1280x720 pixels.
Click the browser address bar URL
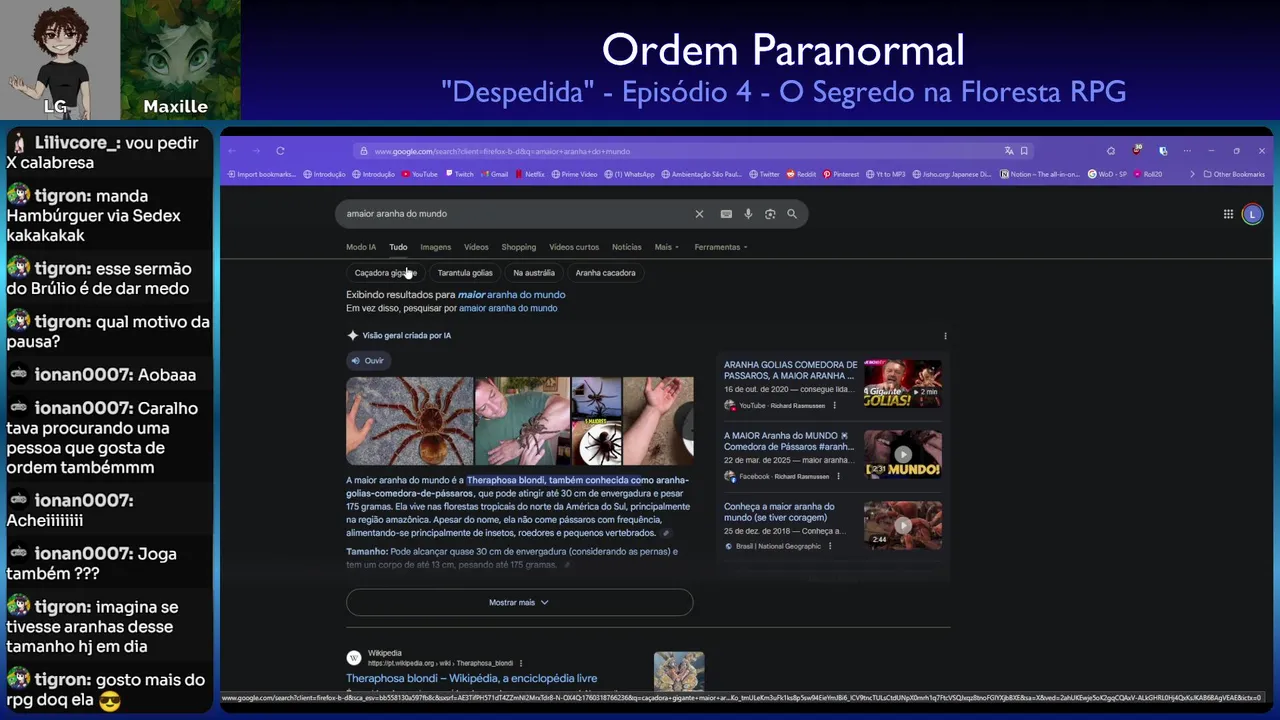click(502, 151)
